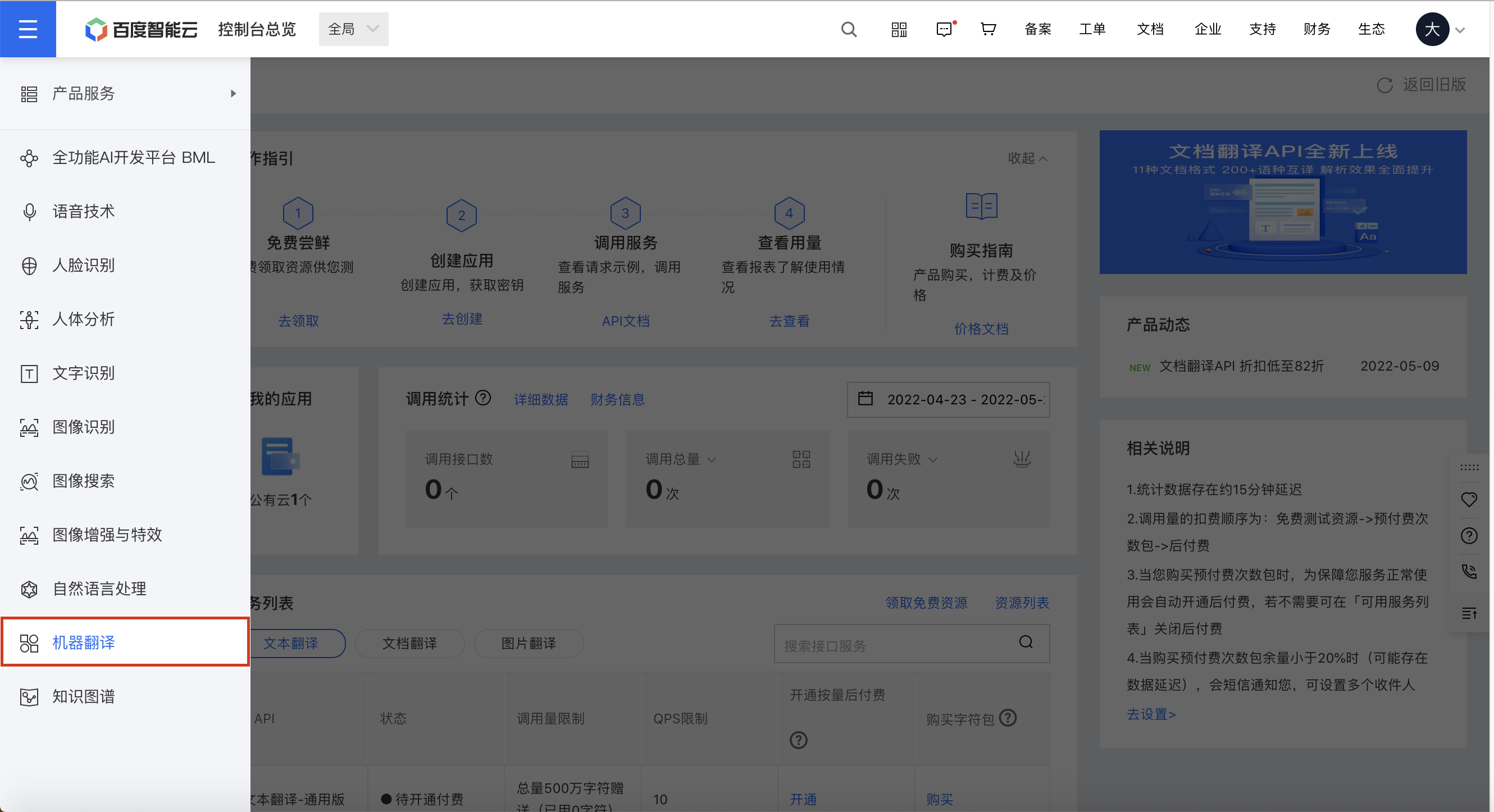This screenshot has width=1494, height=812.
Task: Expand 产品服务 submenu arrow
Action: (233, 93)
